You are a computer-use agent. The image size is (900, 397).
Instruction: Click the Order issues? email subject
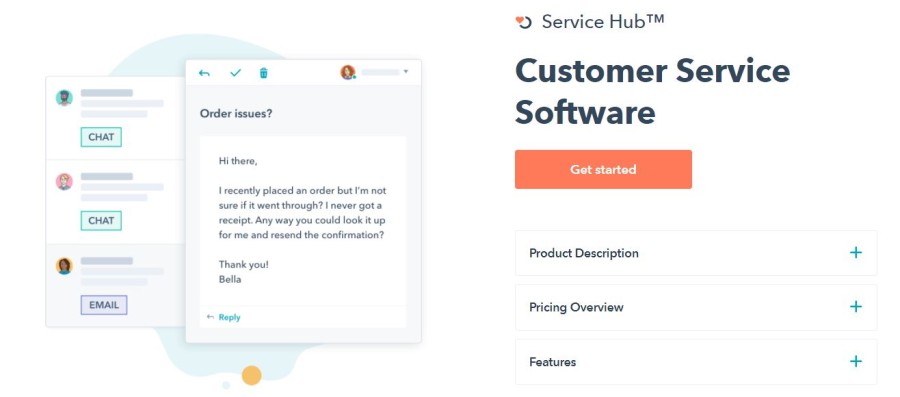[236, 114]
